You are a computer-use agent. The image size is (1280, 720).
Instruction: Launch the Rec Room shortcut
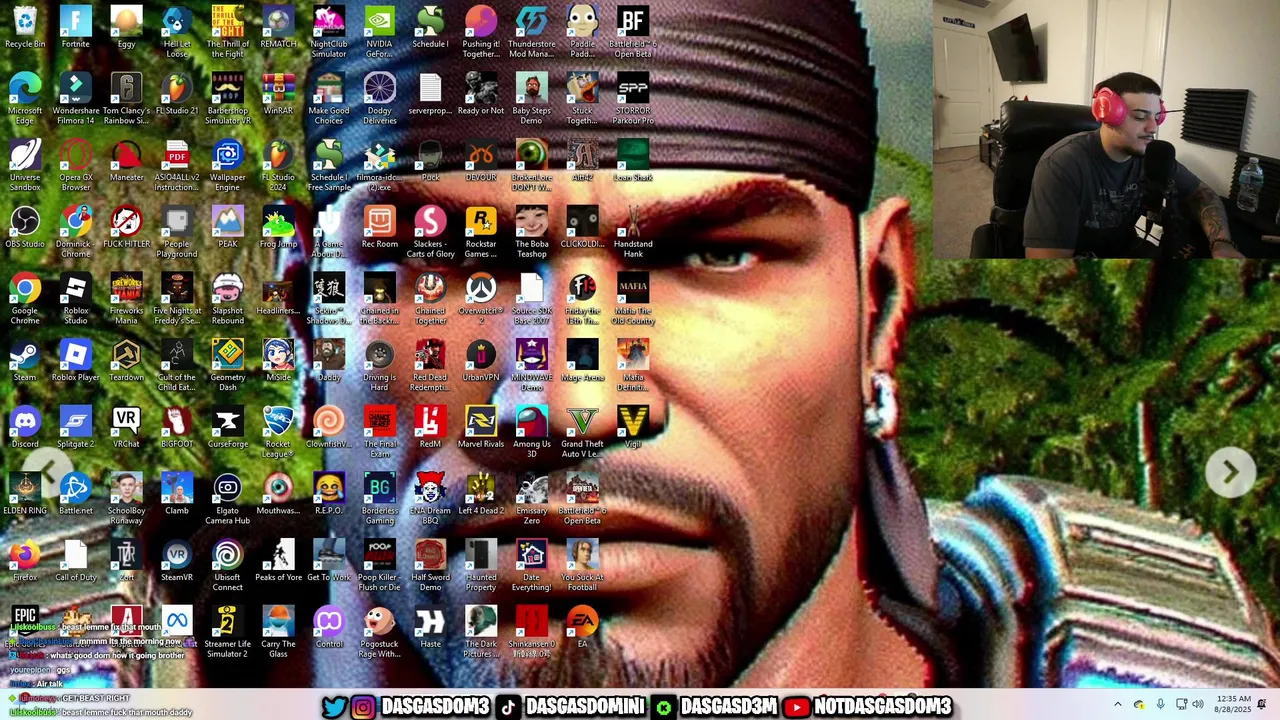(x=380, y=227)
